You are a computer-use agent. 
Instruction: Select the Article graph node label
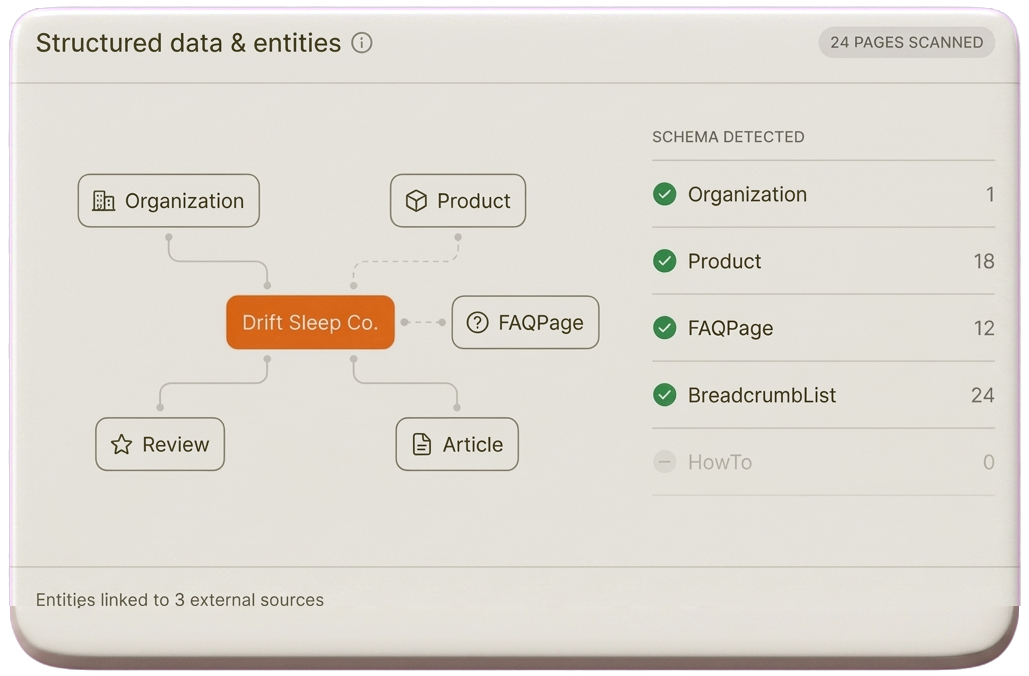pos(472,444)
